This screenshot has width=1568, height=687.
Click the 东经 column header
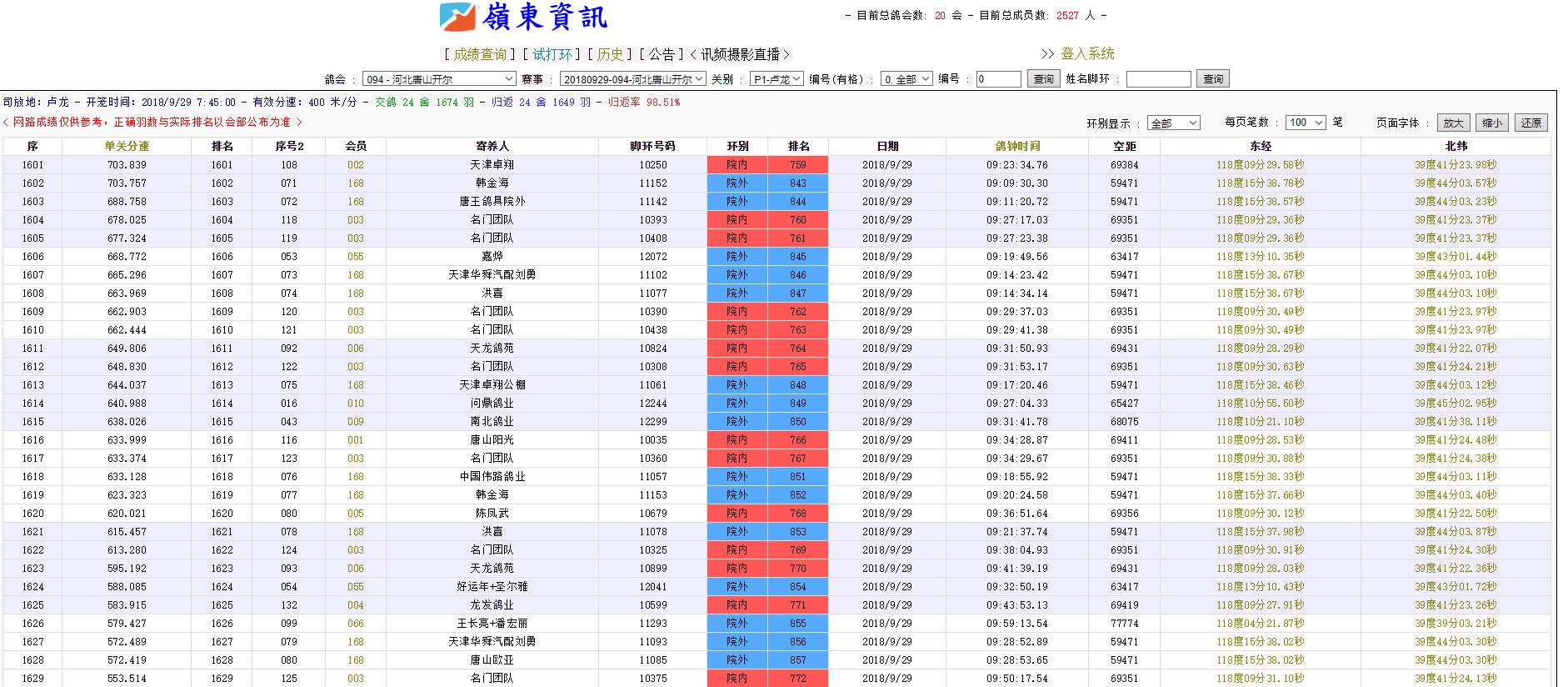(x=1261, y=146)
